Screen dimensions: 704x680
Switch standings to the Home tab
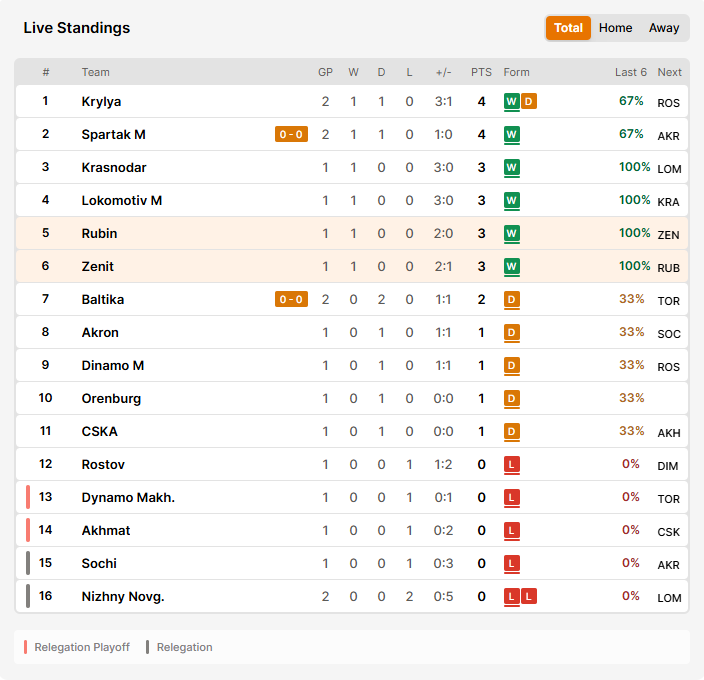click(x=615, y=28)
